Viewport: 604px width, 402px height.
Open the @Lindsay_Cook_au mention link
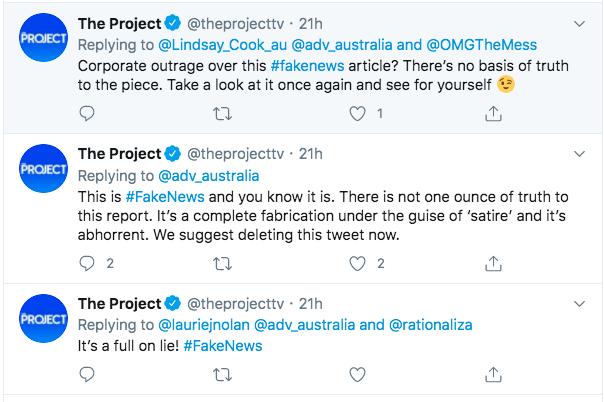click(223, 45)
